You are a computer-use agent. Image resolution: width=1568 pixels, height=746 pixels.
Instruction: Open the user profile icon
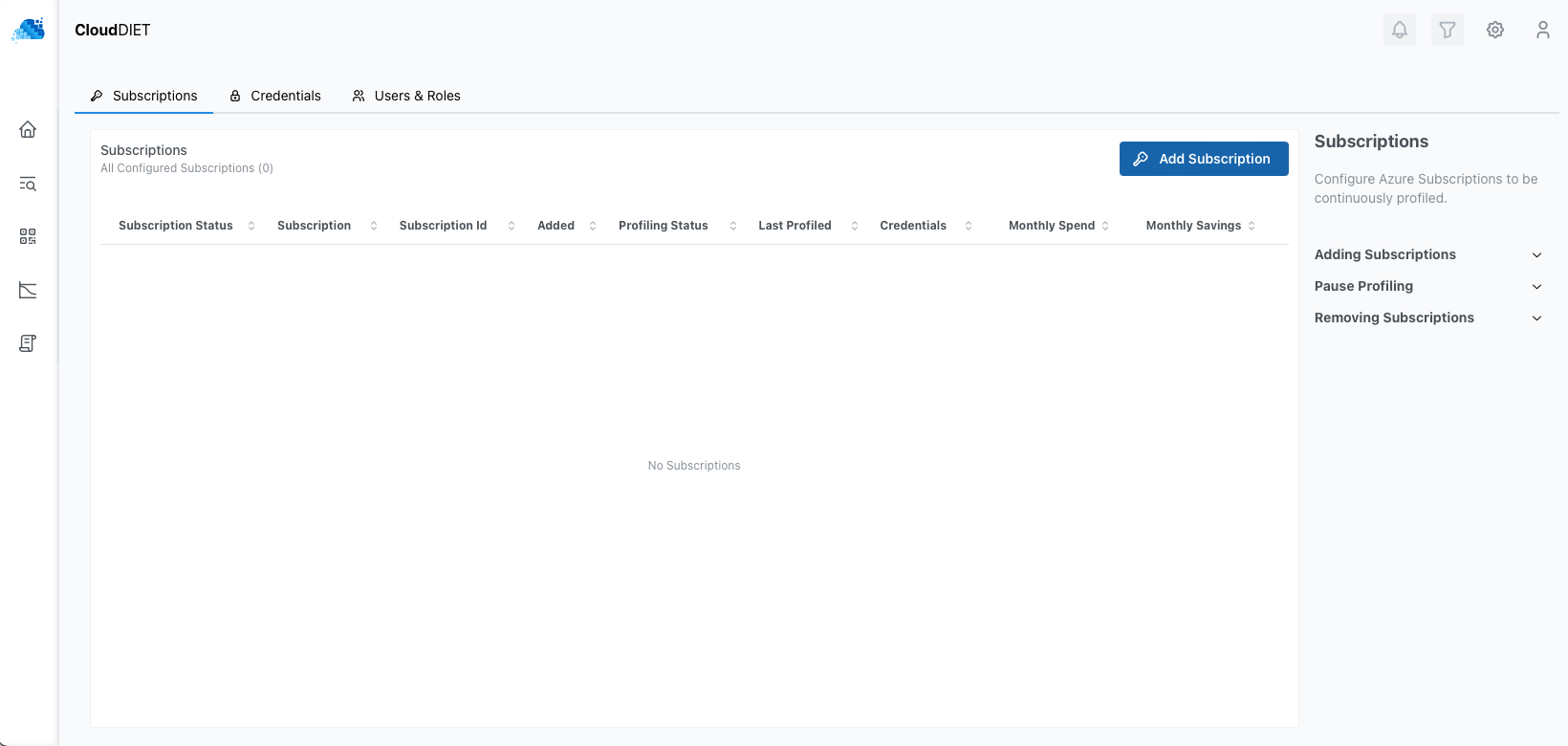(1542, 30)
